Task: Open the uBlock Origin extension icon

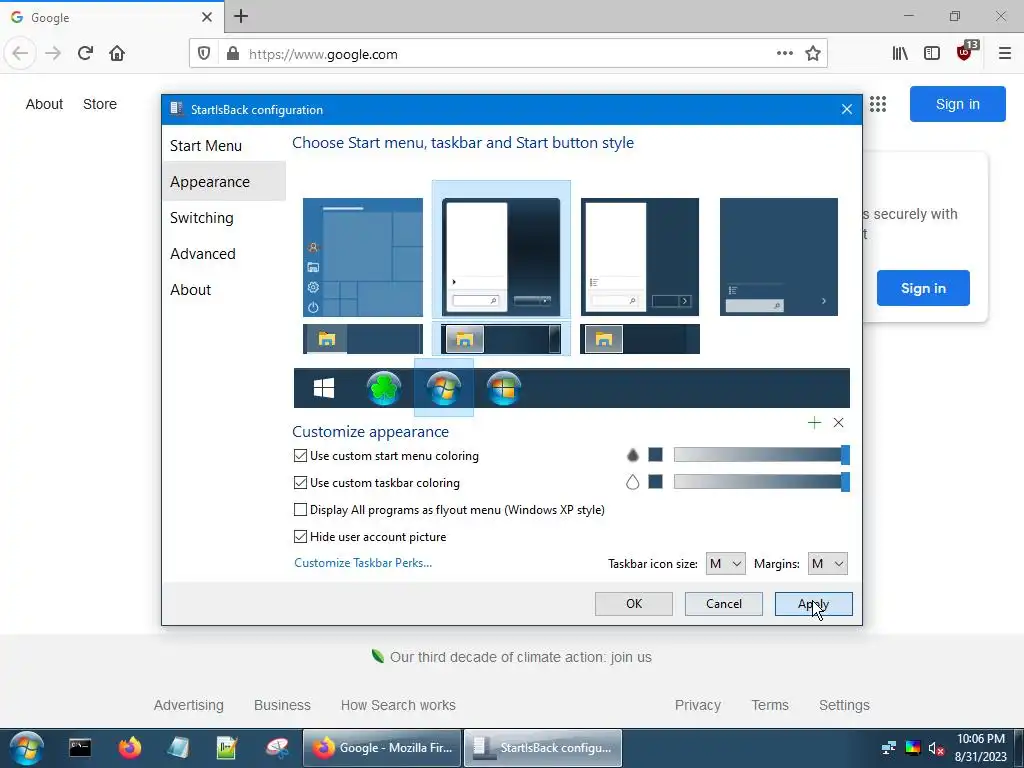Action: point(965,52)
